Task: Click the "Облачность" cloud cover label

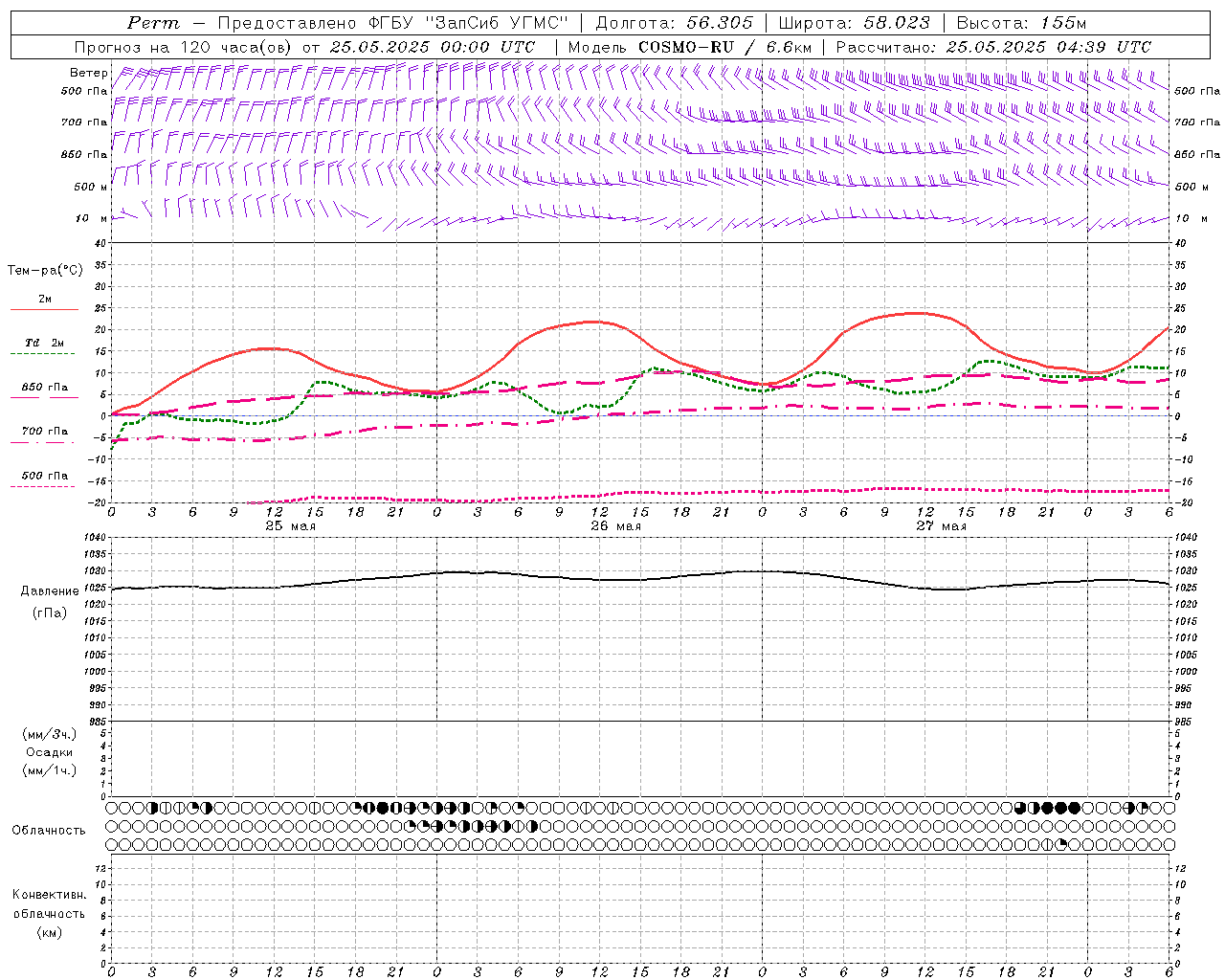Action: (49, 831)
